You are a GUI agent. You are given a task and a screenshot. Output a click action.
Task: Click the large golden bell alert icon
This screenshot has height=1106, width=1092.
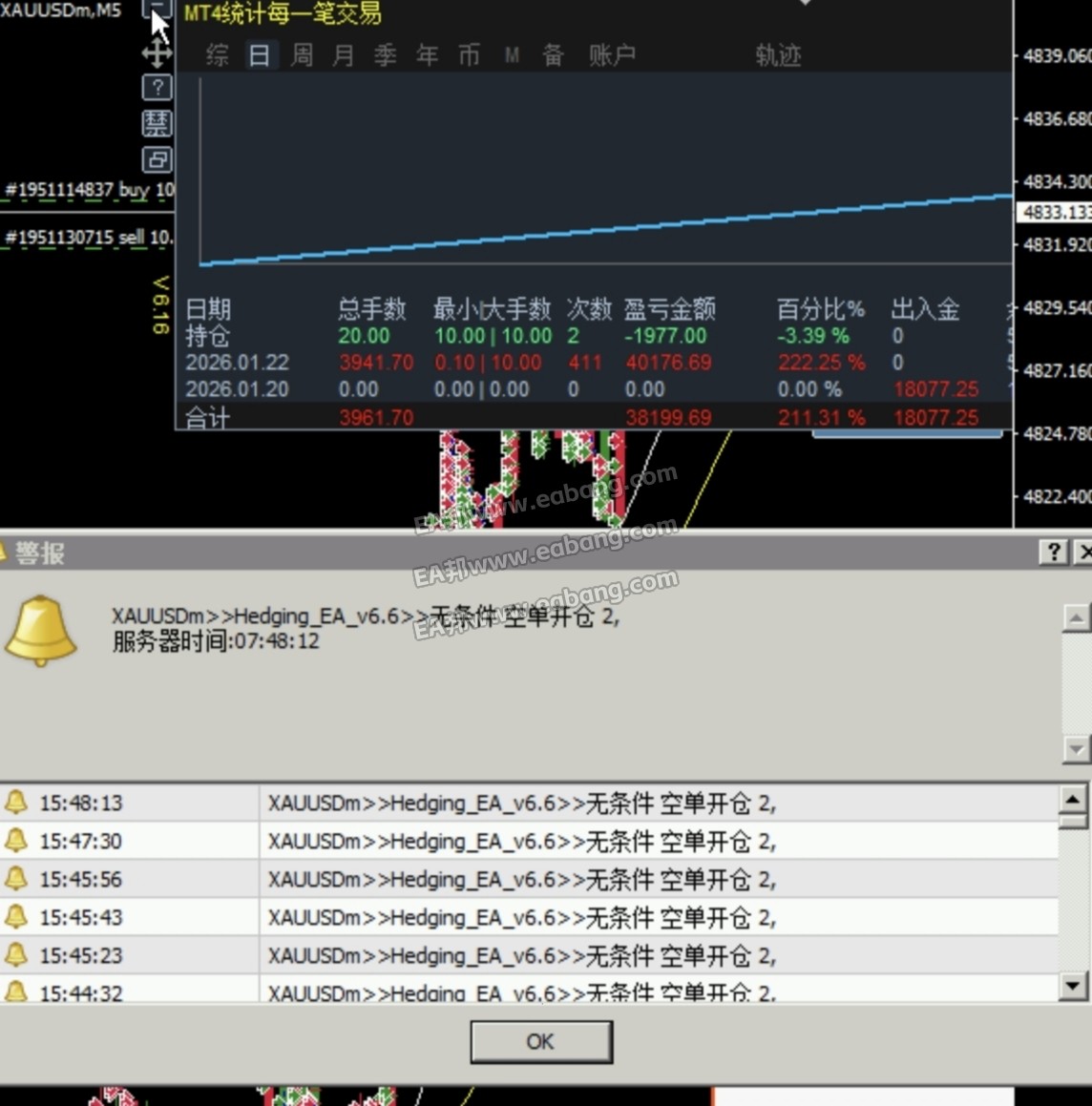pyautogui.click(x=40, y=631)
